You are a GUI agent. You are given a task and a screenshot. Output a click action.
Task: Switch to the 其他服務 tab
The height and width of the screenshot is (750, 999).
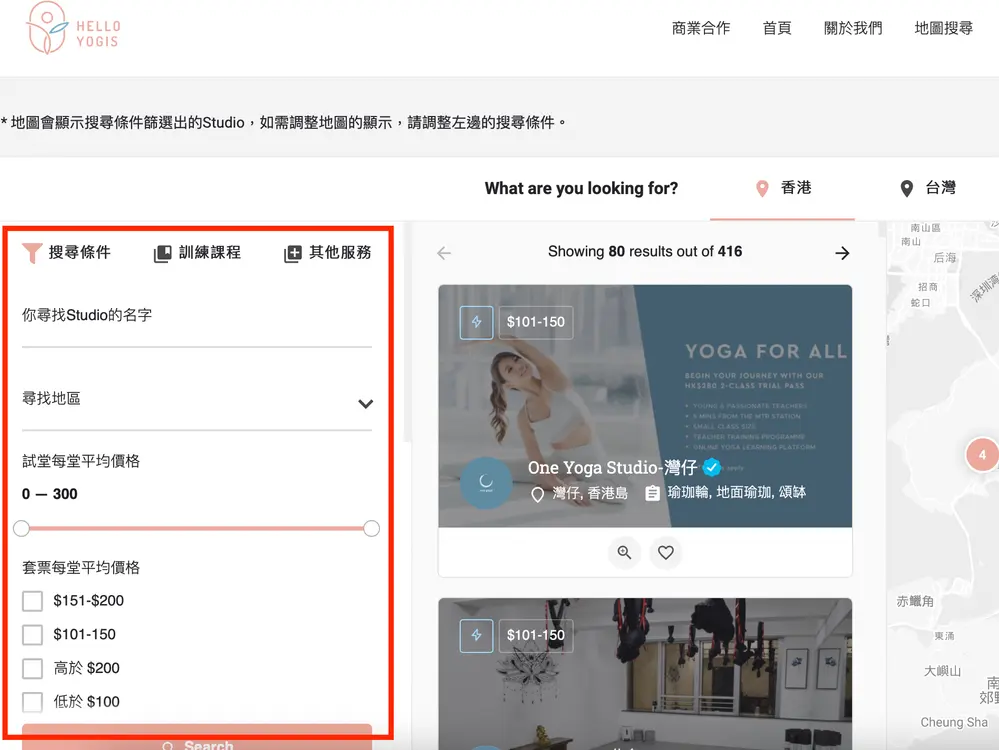pos(327,252)
